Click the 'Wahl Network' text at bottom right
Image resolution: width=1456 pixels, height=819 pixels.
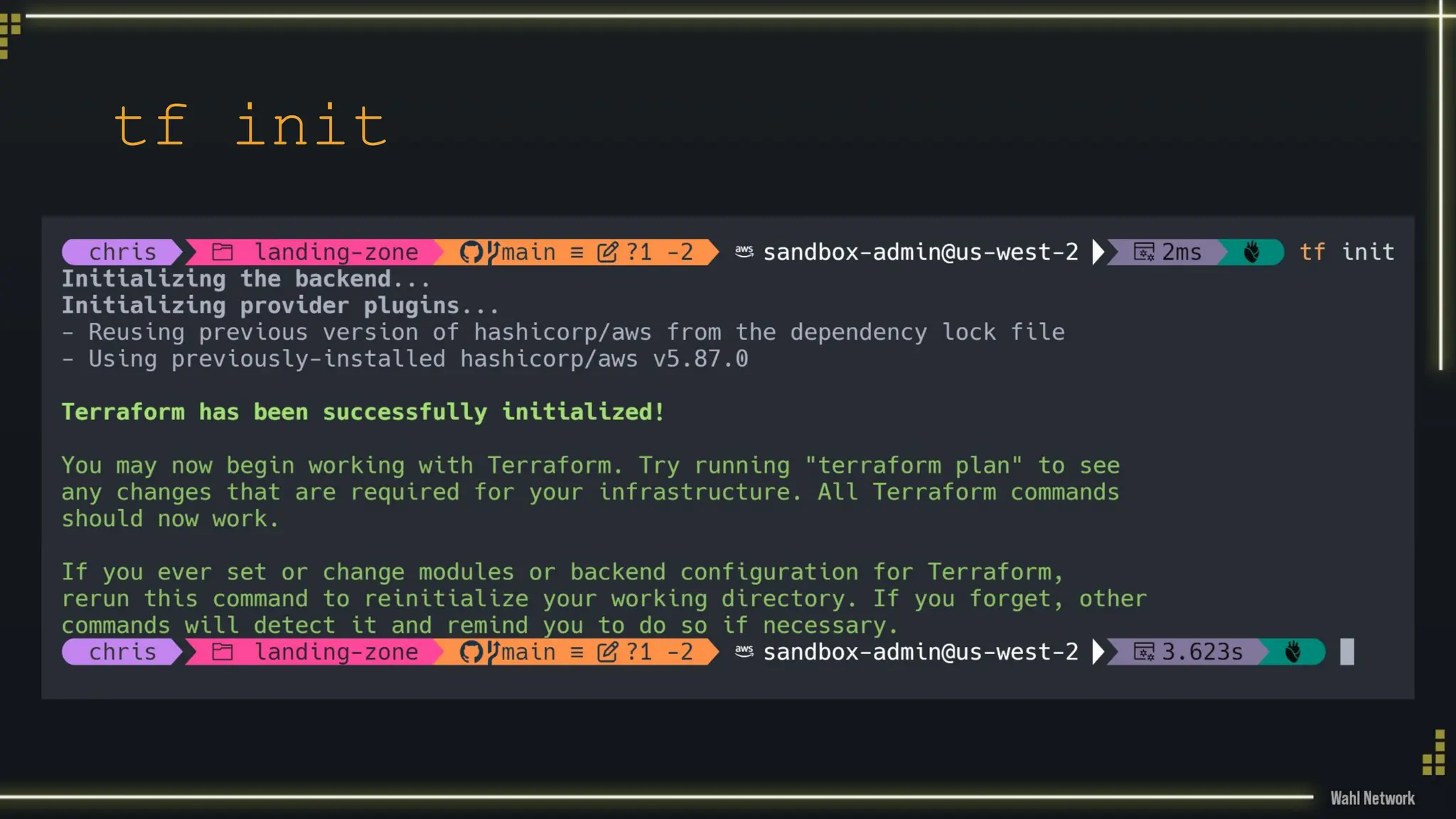[x=1372, y=798]
